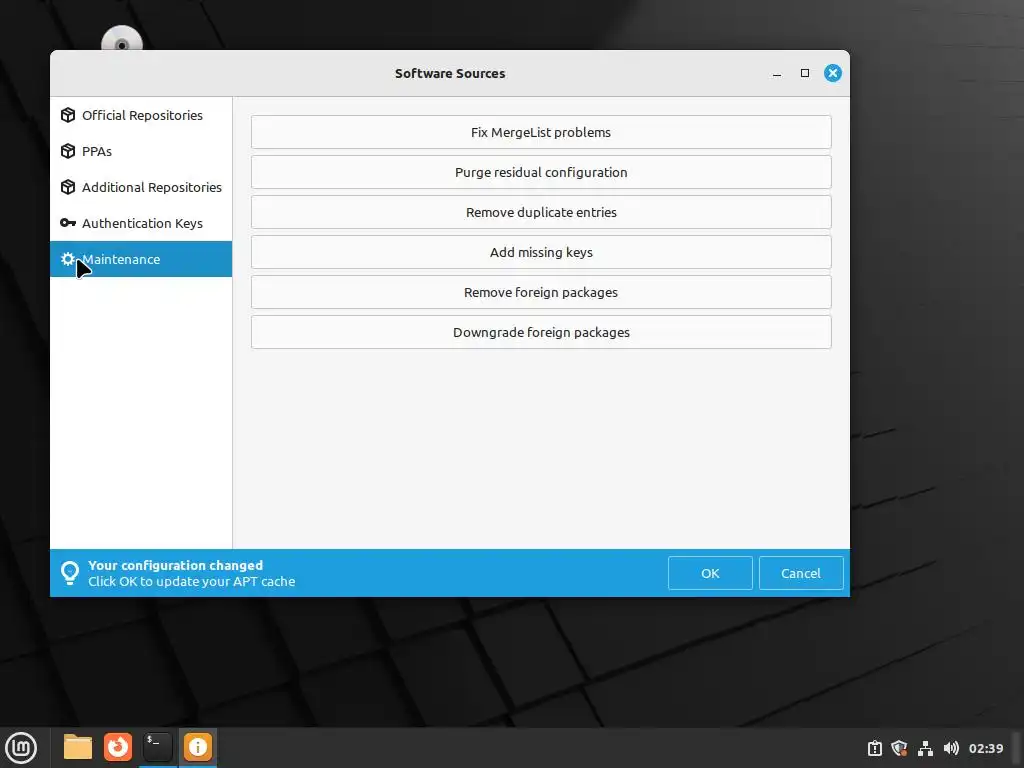
Task: Open the Linux Mint start menu
Action: pyautogui.click(x=21, y=747)
